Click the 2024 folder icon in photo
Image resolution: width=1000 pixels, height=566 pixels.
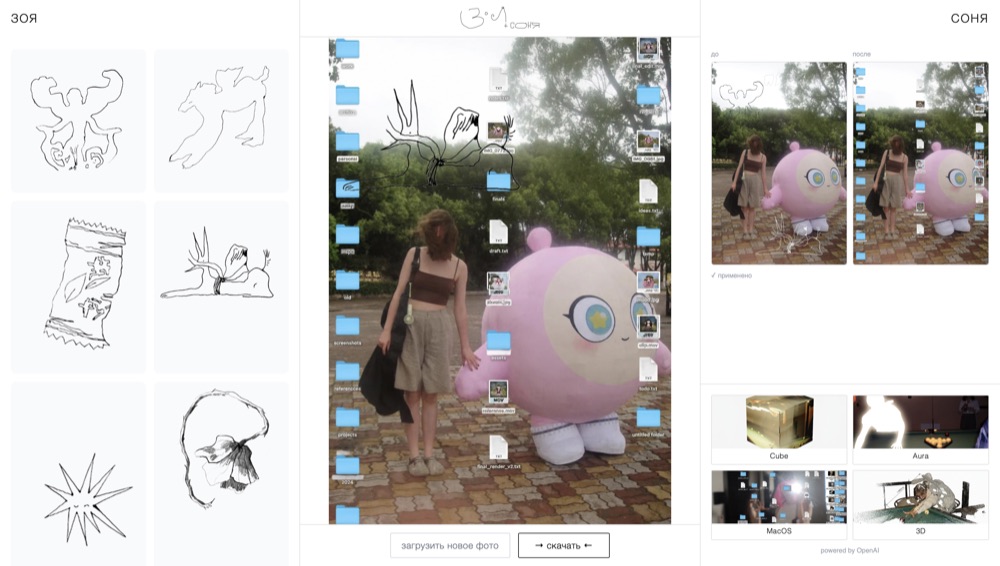pyautogui.click(x=348, y=466)
